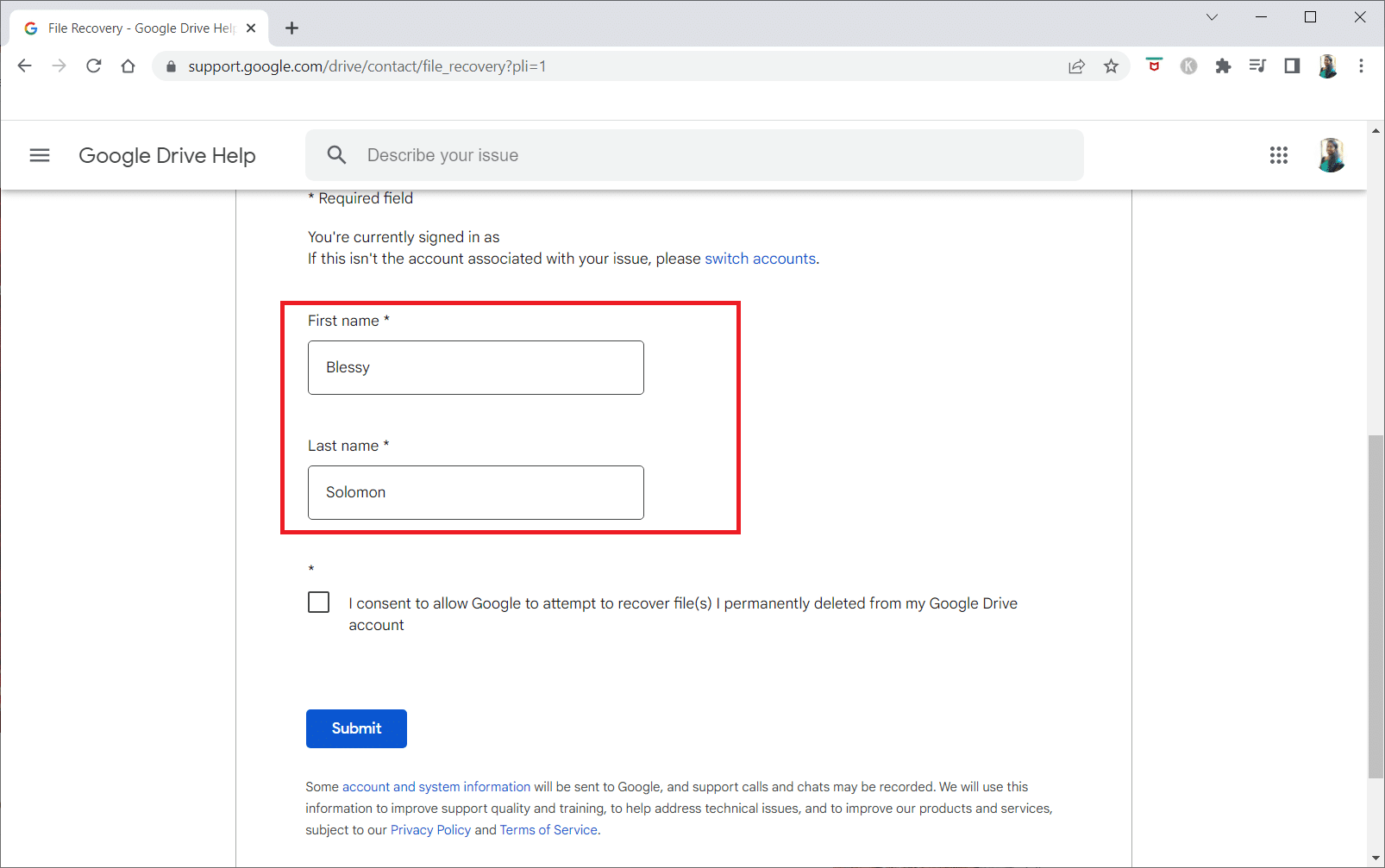Click the search magnifier icon
The image size is (1385, 868).
click(x=336, y=155)
